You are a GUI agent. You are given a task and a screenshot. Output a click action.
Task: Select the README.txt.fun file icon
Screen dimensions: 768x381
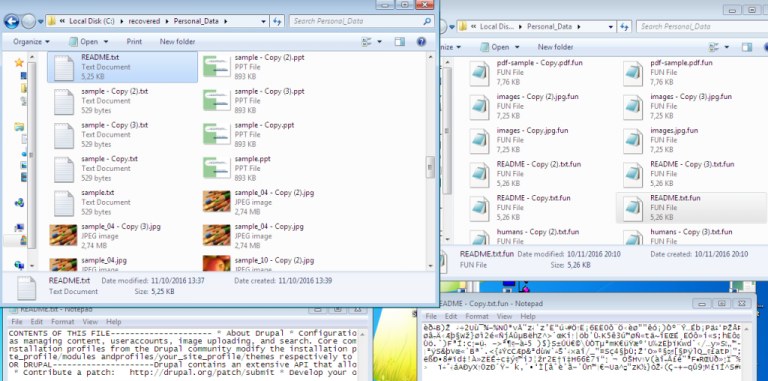(633, 208)
